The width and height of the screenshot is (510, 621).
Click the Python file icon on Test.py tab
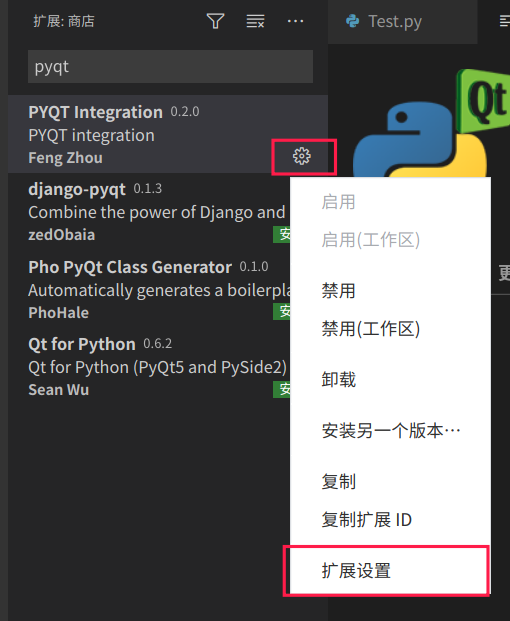click(352, 21)
